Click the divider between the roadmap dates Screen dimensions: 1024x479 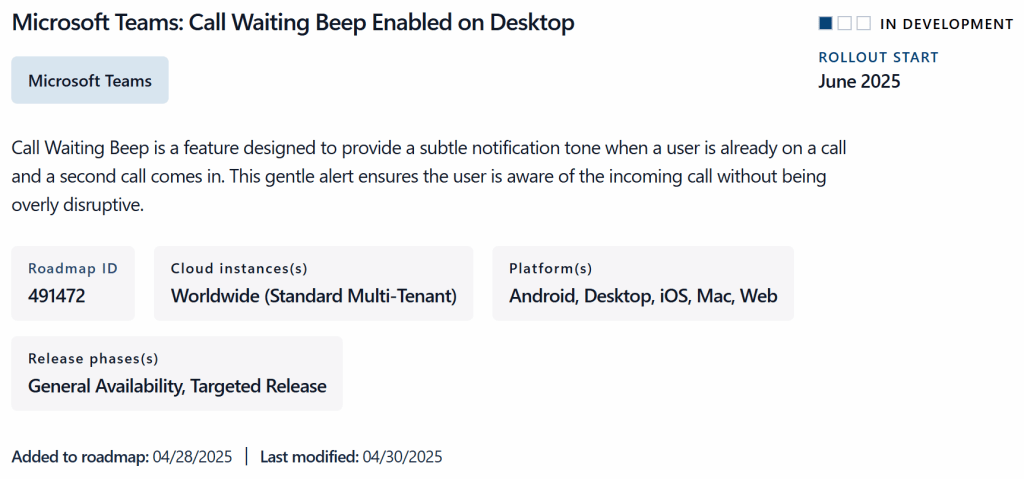pos(246,457)
